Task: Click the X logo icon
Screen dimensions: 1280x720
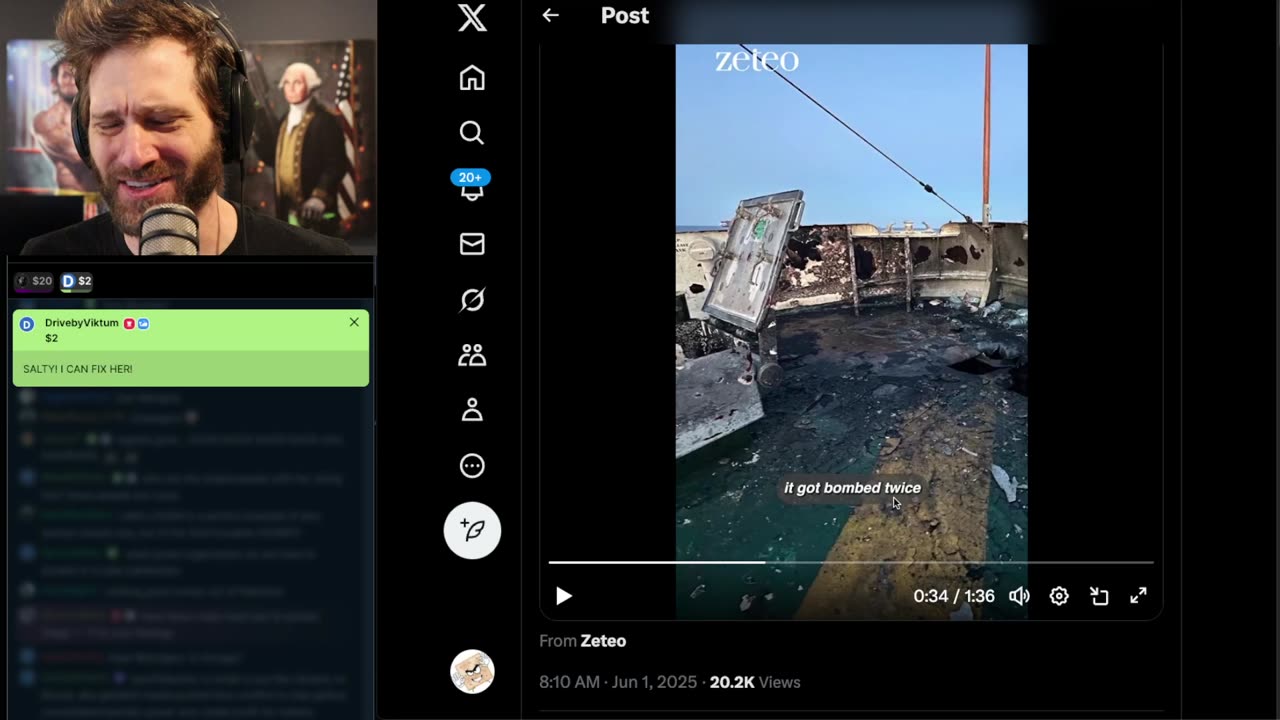Action: click(472, 17)
